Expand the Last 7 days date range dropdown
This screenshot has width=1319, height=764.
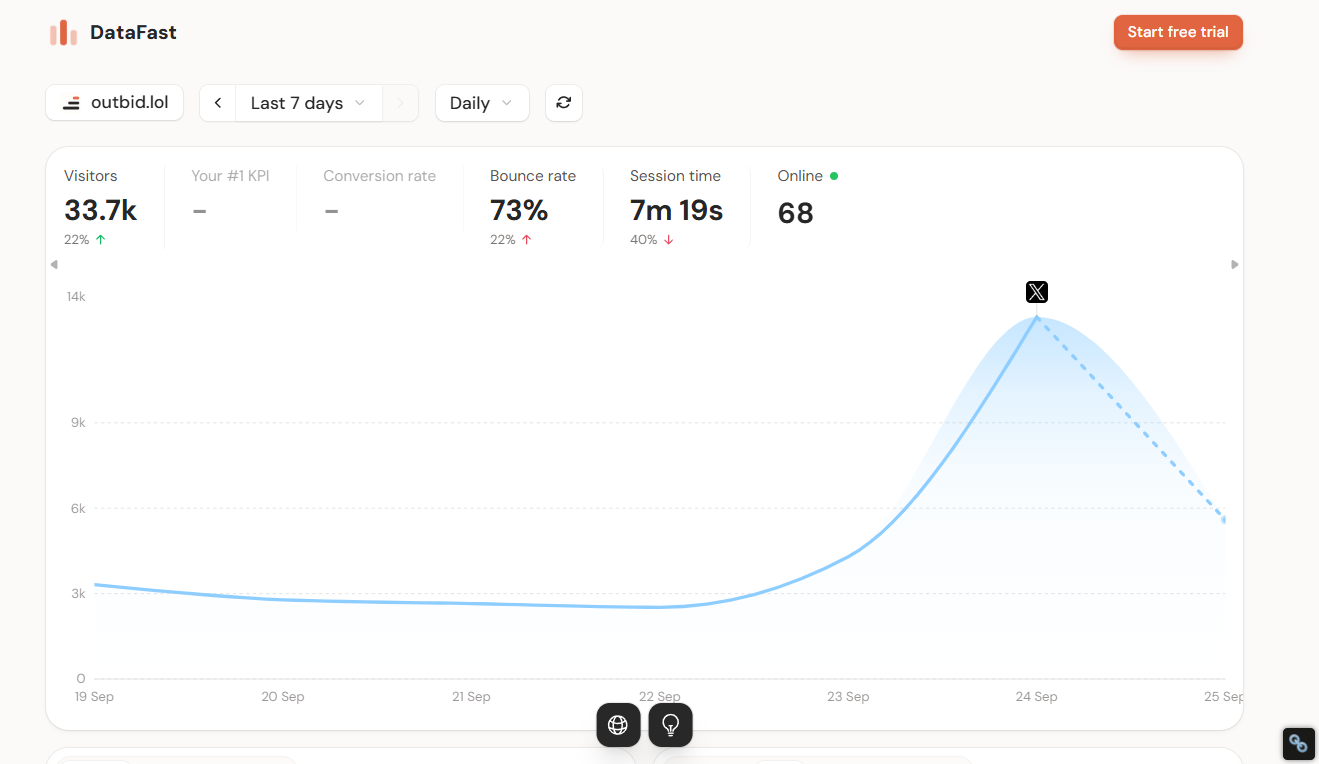click(309, 103)
